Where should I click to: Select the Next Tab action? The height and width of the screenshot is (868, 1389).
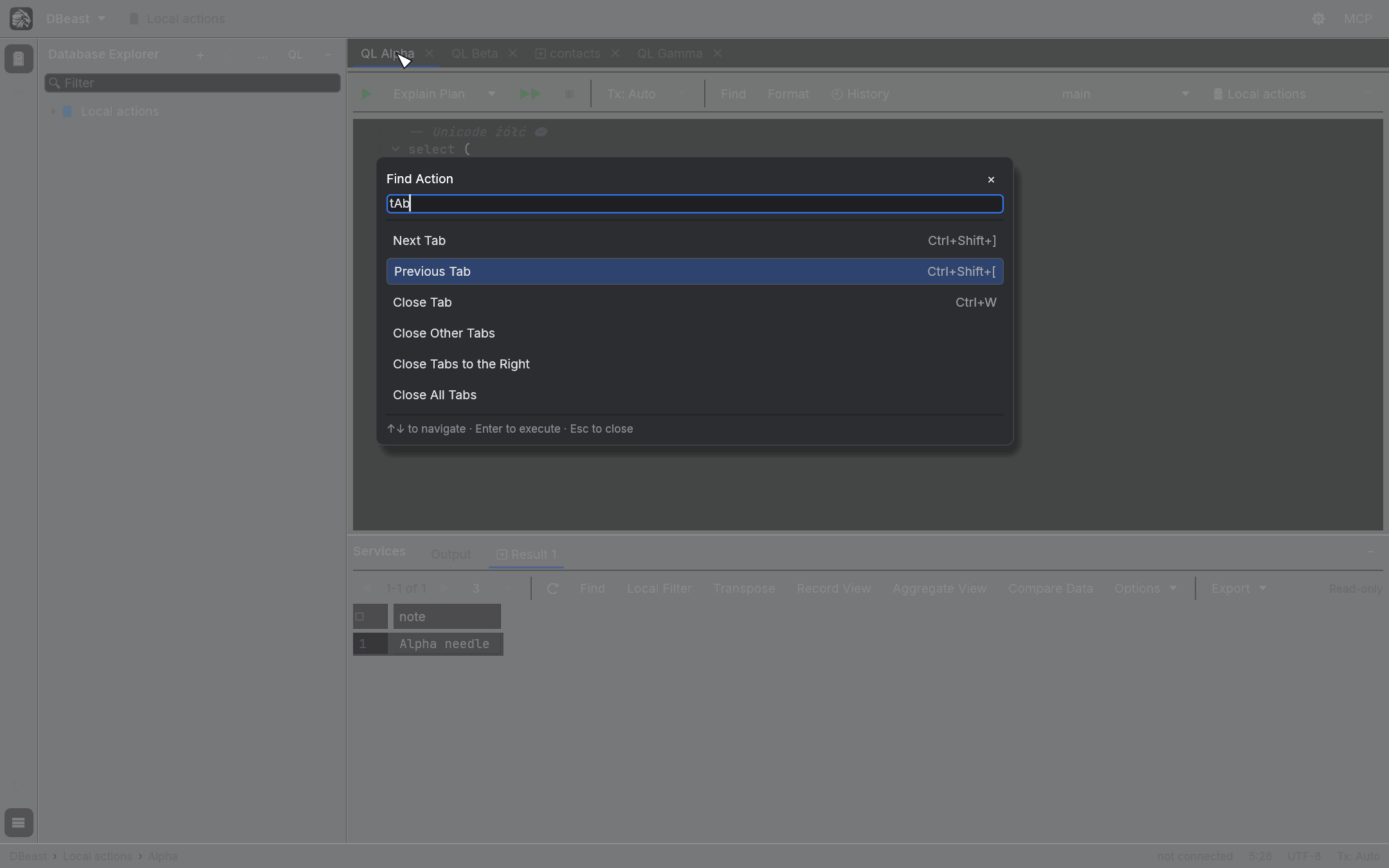pos(694,240)
